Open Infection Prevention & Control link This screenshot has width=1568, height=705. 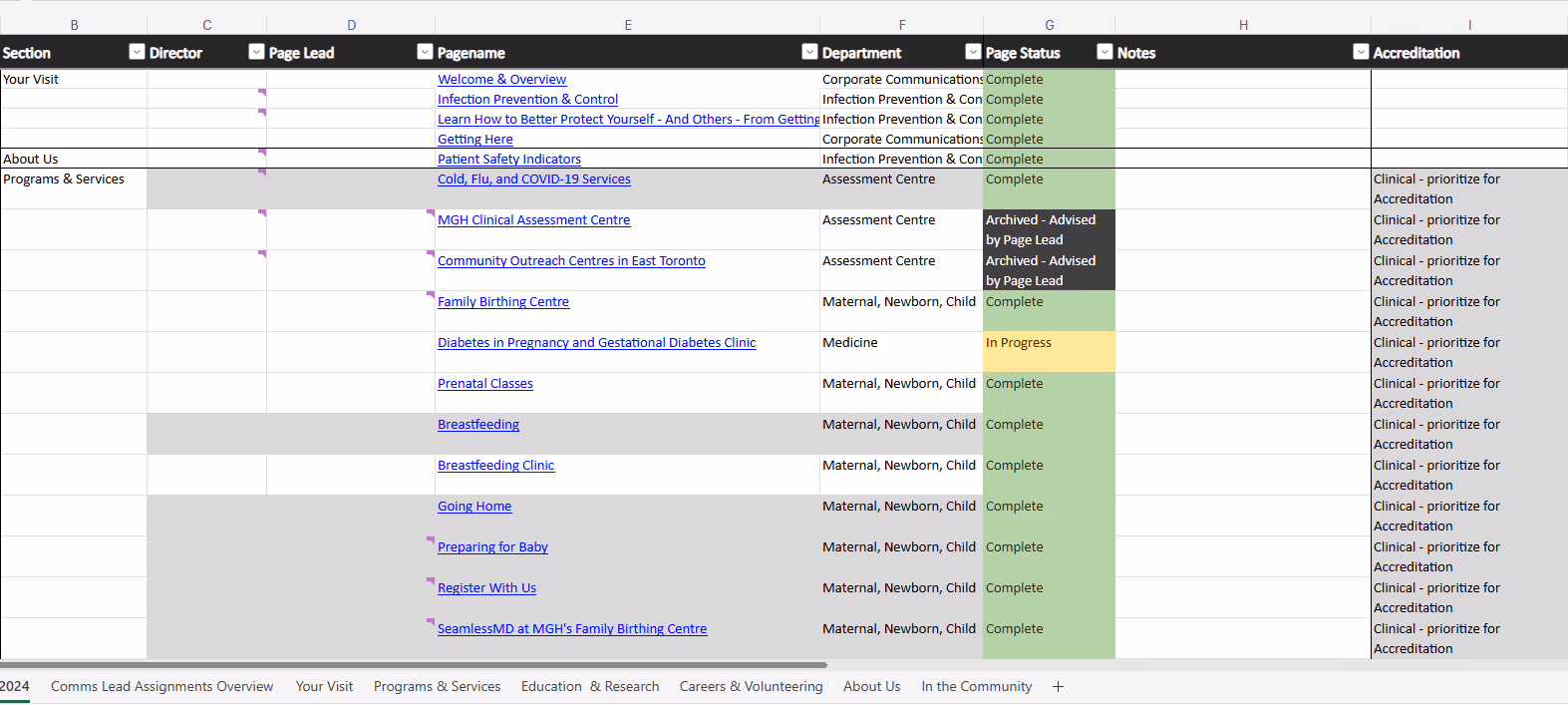pyautogui.click(x=527, y=99)
